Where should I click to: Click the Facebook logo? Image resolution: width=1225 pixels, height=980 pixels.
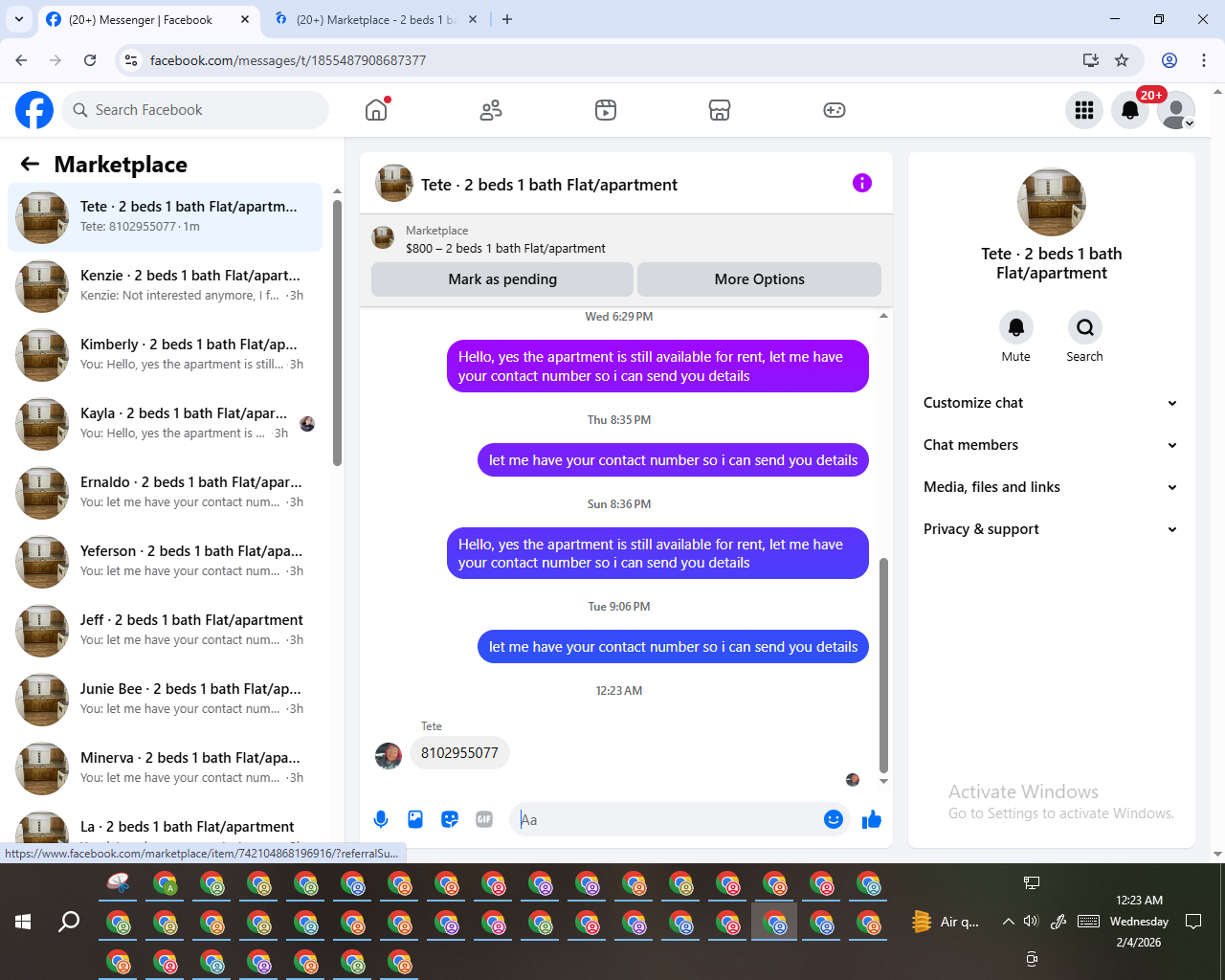pyautogui.click(x=34, y=110)
